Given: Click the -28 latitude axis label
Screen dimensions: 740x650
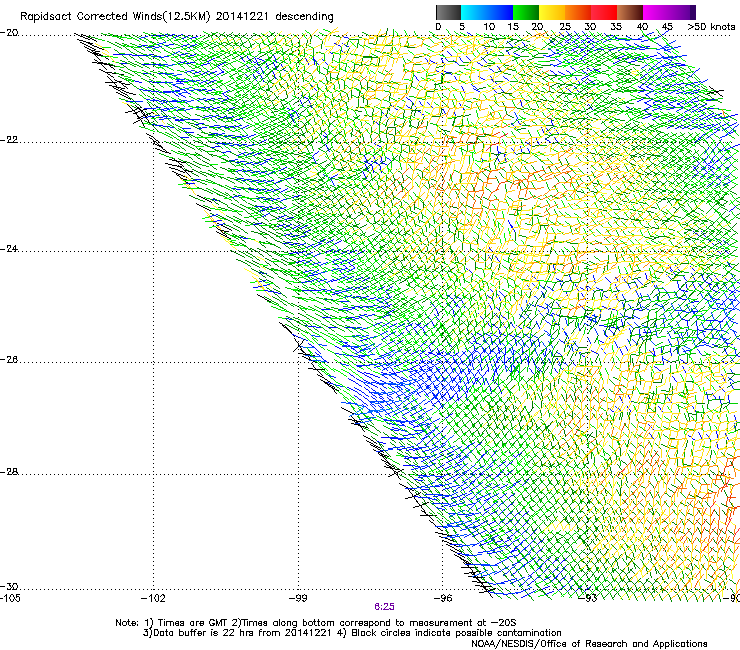Looking at the screenshot, I should click(x=9, y=472).
